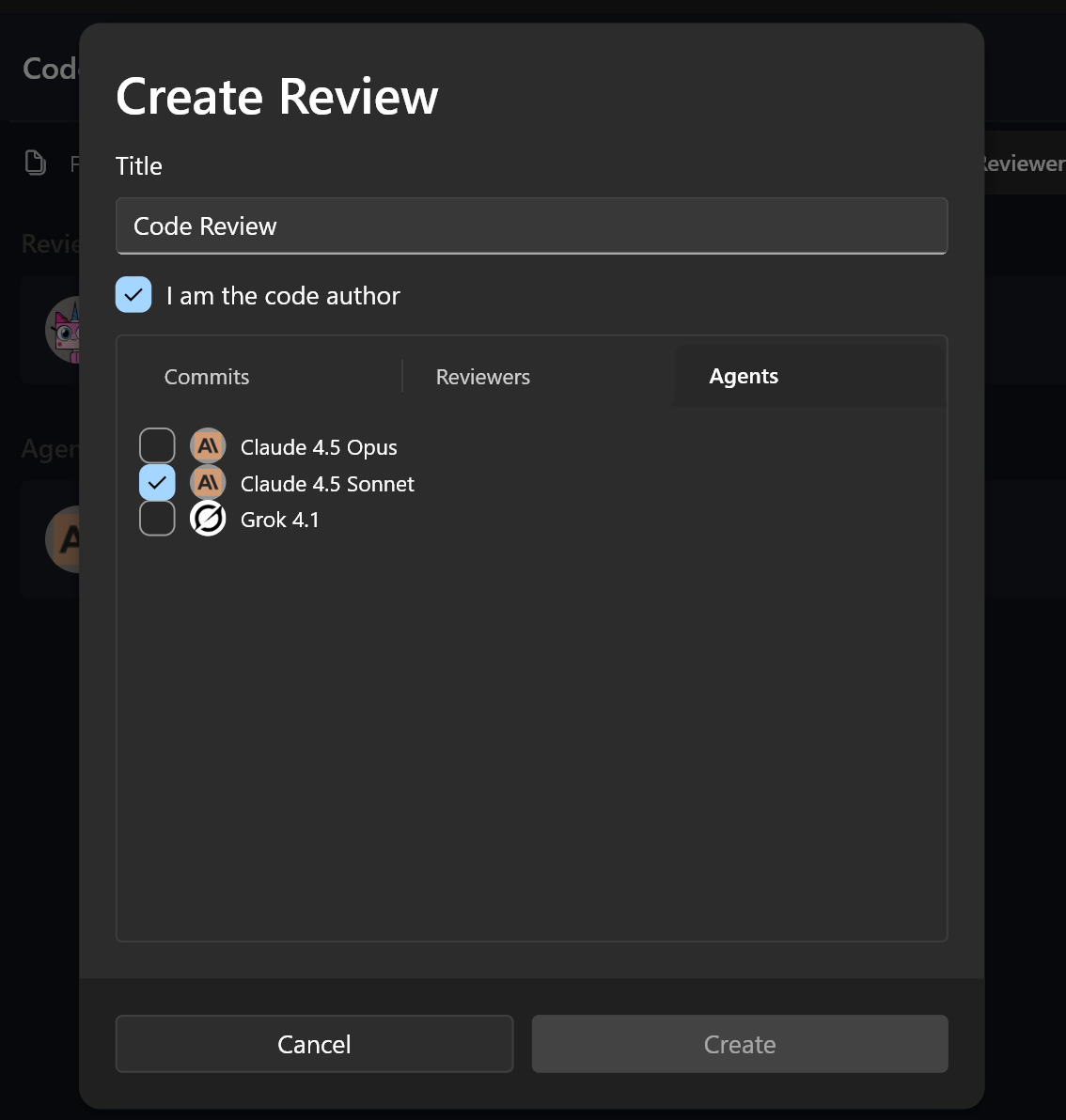
Task: Click the Code Review title text to edit it
Action: pos(204,226)
